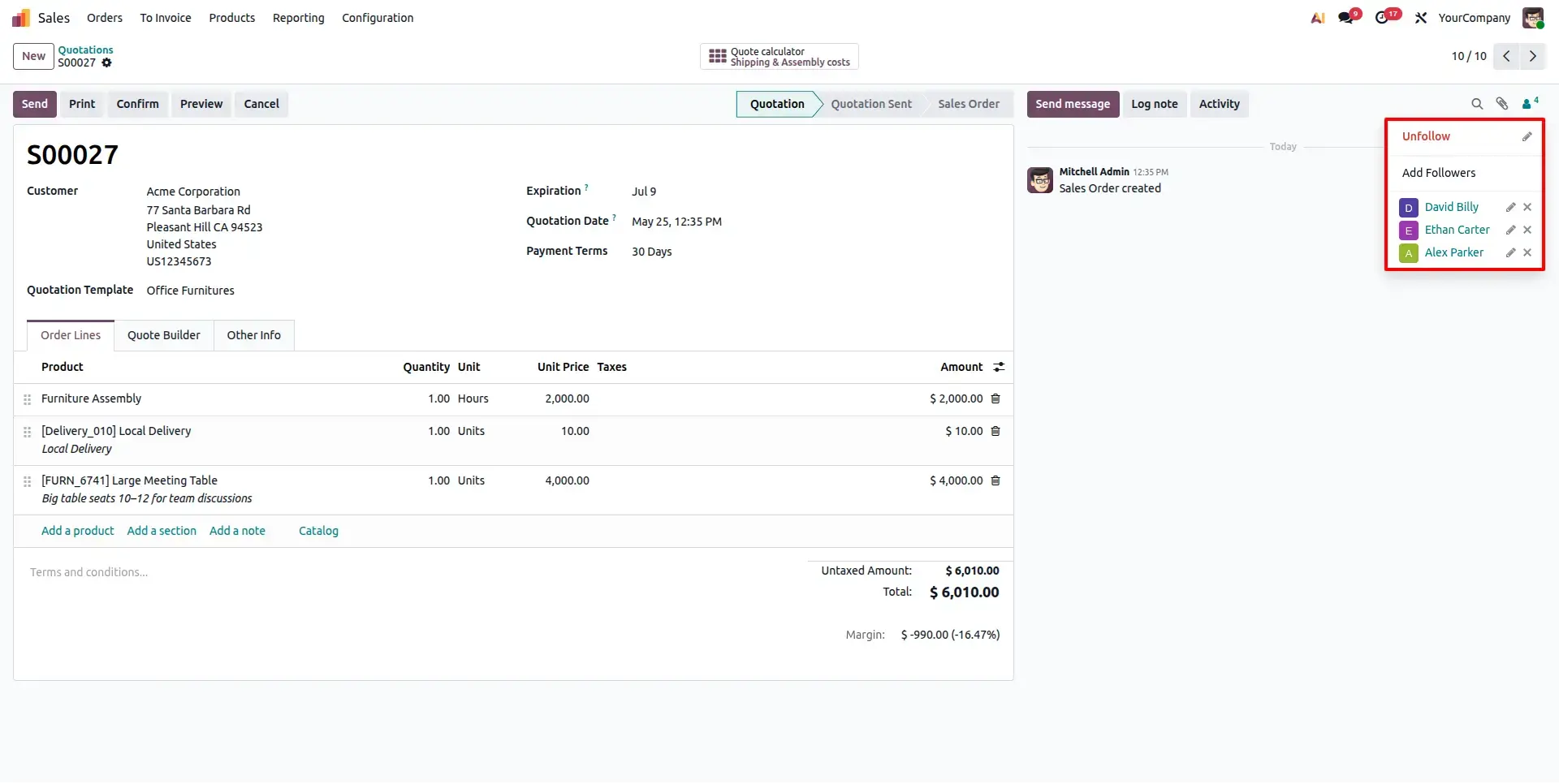Image resolution: width=1559 pixels, height=784 pixels.
Task: Remove follower David Billy with X icon
Action: (1527, 207)
